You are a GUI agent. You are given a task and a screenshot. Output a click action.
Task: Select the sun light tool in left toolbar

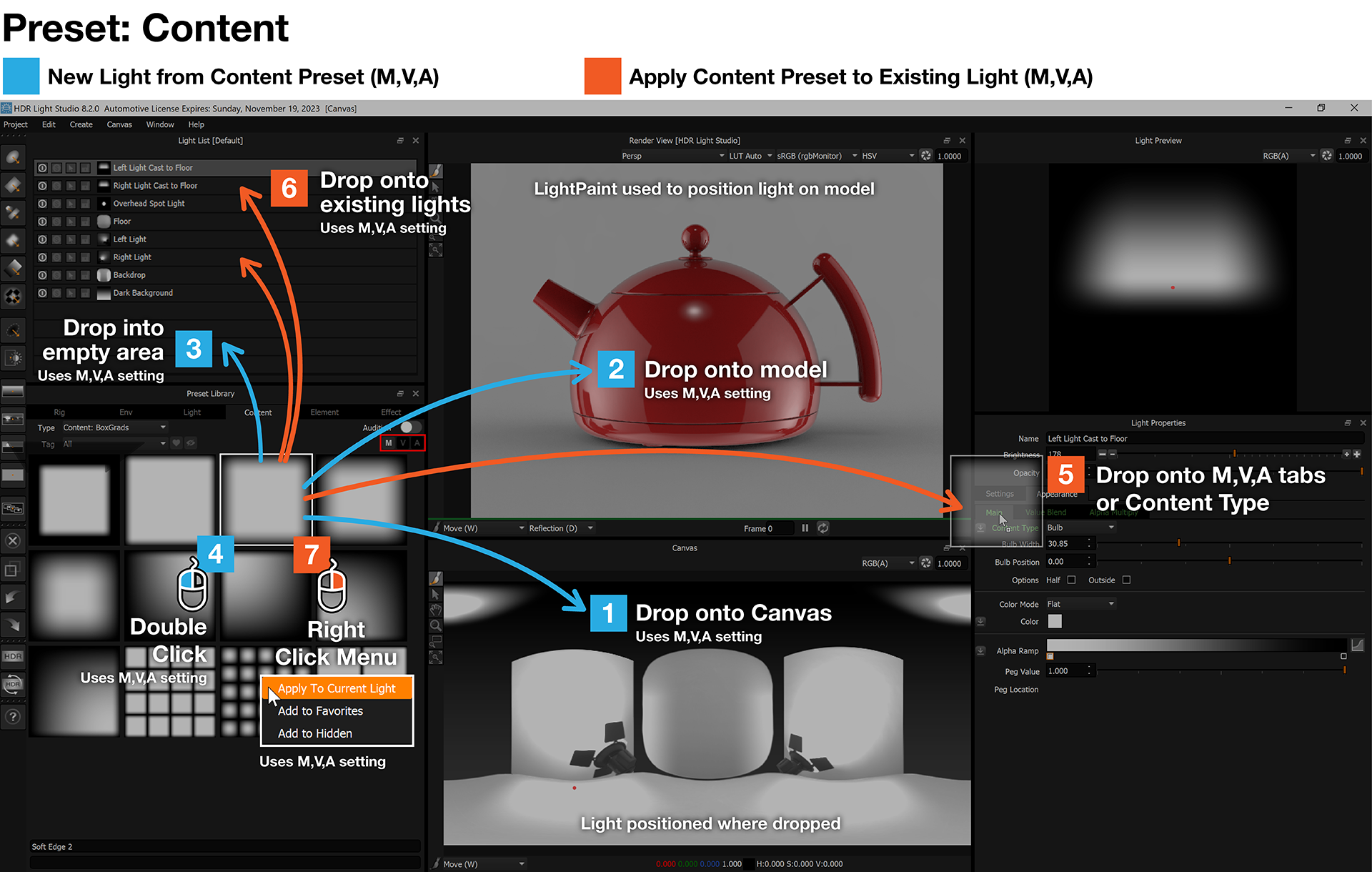[x=13, y=358]
